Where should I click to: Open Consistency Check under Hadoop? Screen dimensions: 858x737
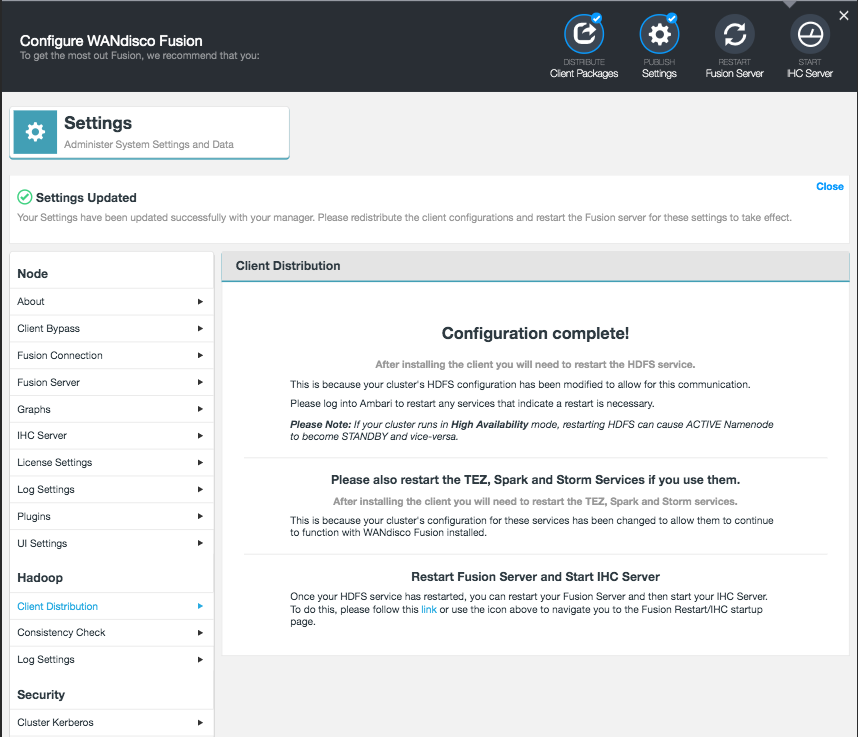coord(112,632)
